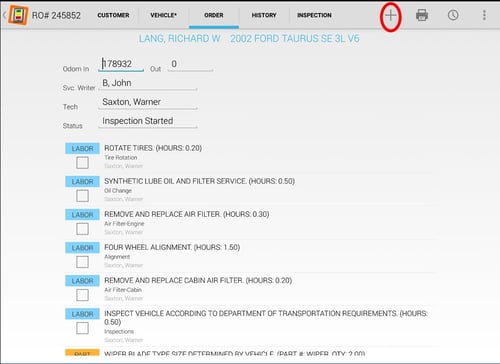This screenshot has width=500, height=364.
Task: Switch to the Inspection tab
Action: point(314,15)
